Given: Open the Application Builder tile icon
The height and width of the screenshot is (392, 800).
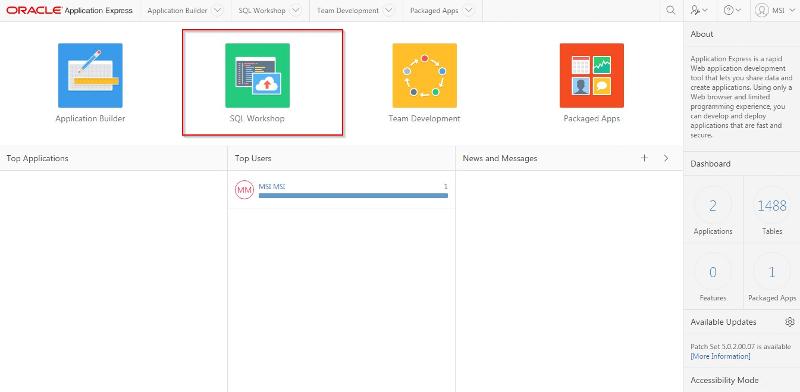Looking at the screenshot, I should pyautogui.click(x=90, y=76).
